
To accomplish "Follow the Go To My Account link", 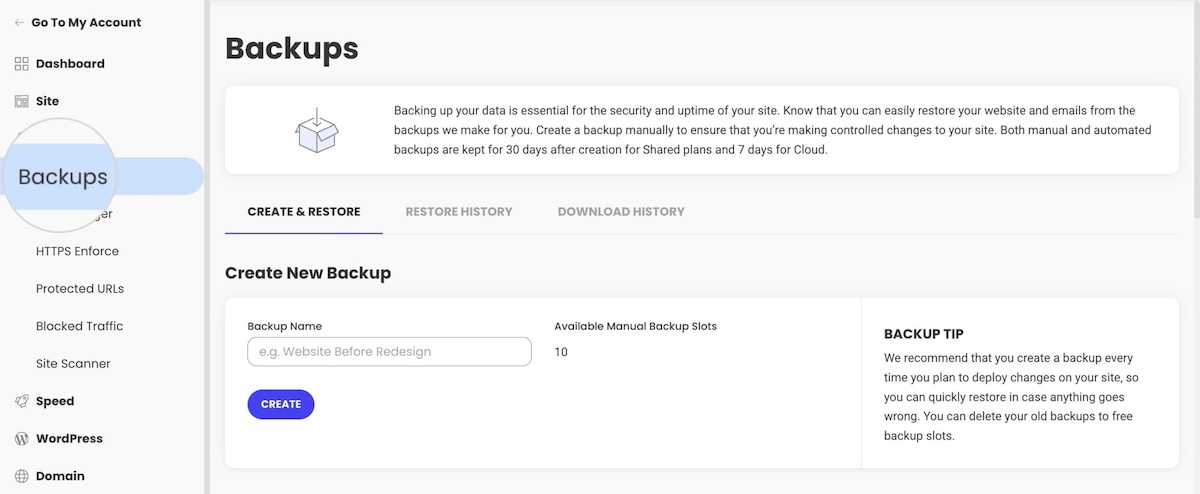I will pyautogui.click(x=86, y=23).
